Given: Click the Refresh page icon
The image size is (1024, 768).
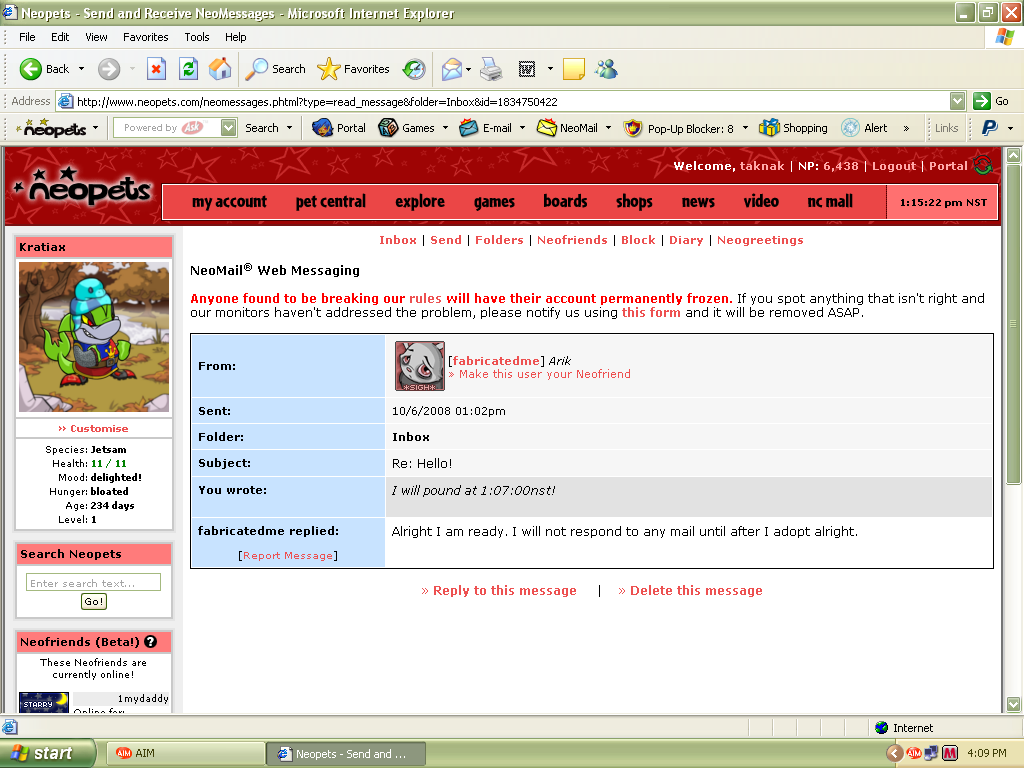Looking at the screenshot, I should pos(189,69).
